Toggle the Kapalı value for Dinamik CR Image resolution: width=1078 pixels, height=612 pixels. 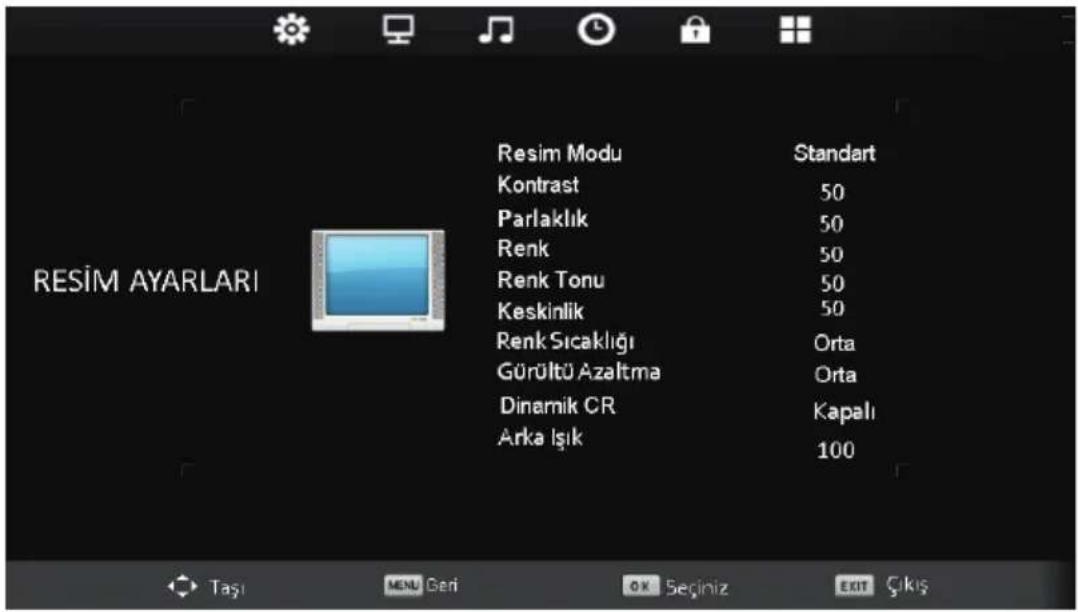[x=844, y=412]
